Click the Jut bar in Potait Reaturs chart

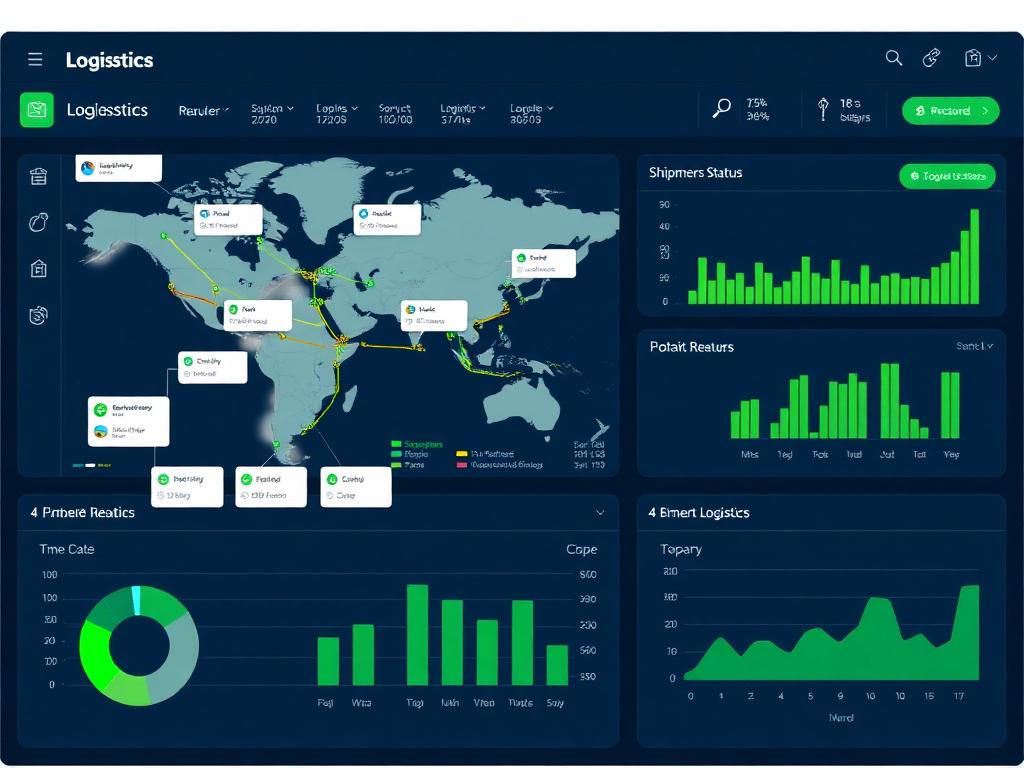pyautogui.click(x=890, y=401)
